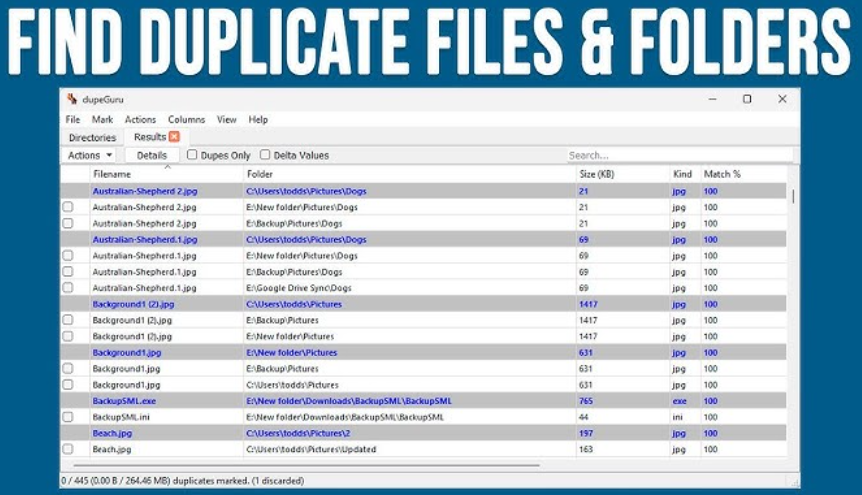
Task: Mark Australian-Shepherd.1.jpg in E:\New folder\Pictures\Dogs
Action: point(68,255)
